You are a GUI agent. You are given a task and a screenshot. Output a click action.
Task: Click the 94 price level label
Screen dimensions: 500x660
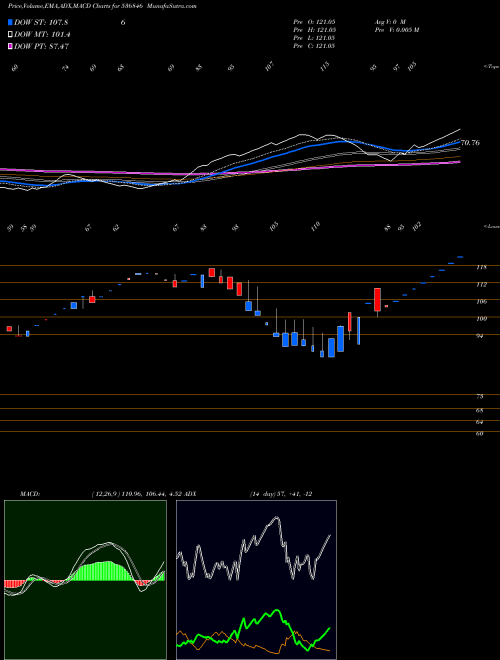coord(479,336)
